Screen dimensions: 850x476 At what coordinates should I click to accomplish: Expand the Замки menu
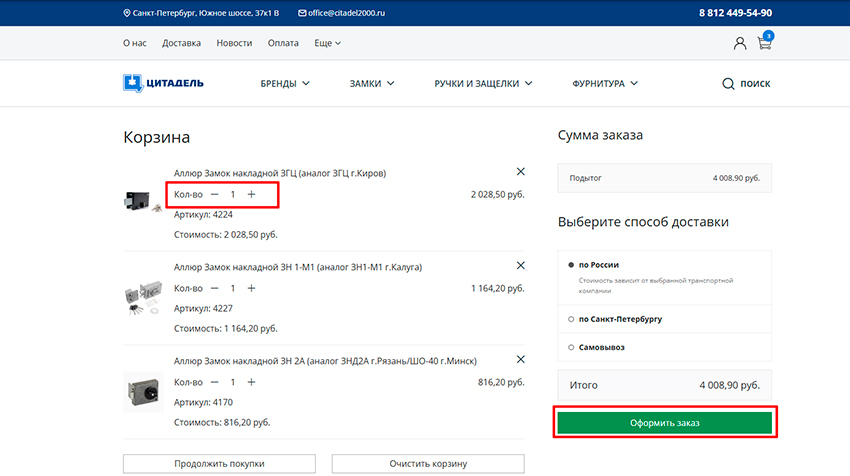pyautogui.click(x=372, y=83)
